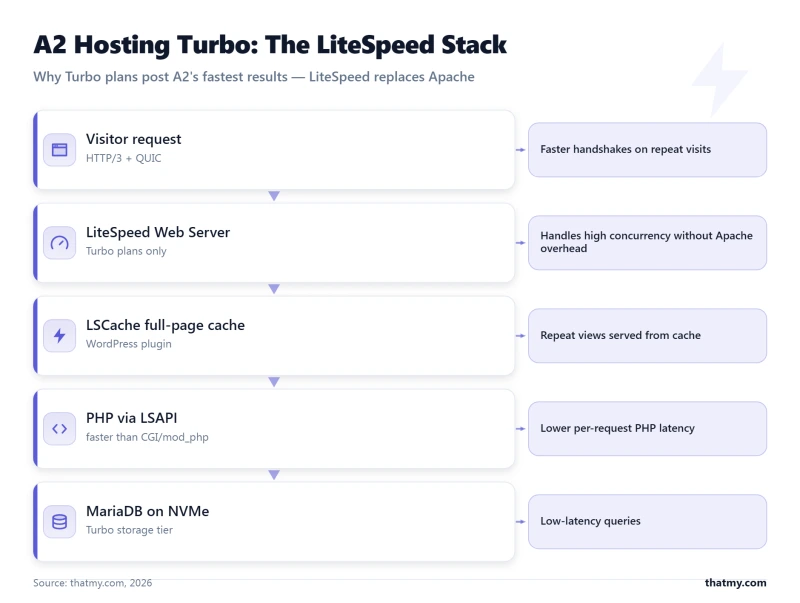800x603 pixels.
Task: Click the 'MariaDB on NVMe' heading
Action: coord(147,511)
